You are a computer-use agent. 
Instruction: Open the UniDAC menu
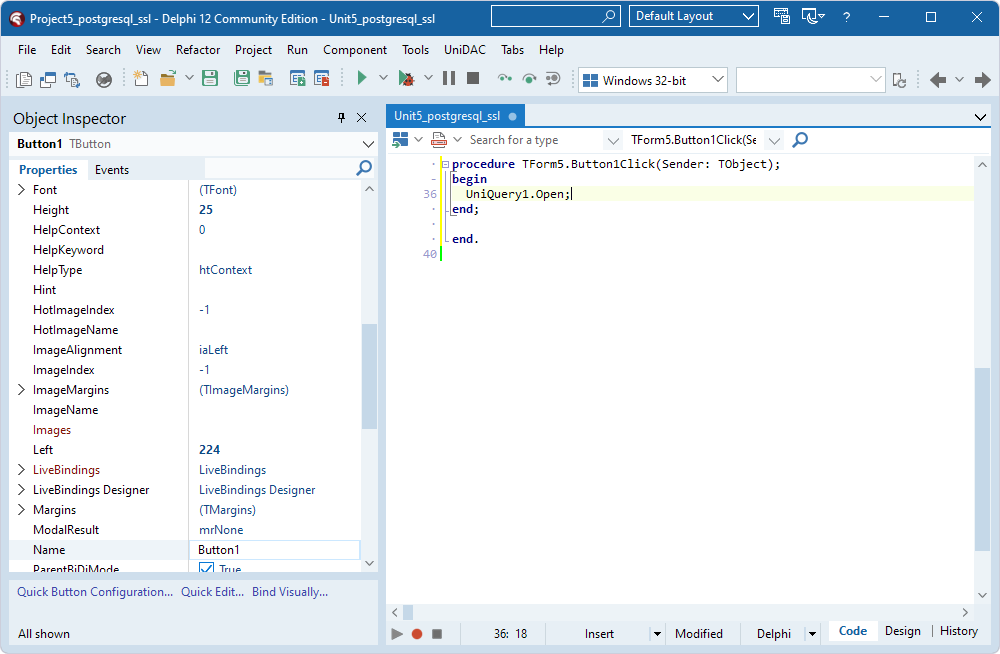464,50
